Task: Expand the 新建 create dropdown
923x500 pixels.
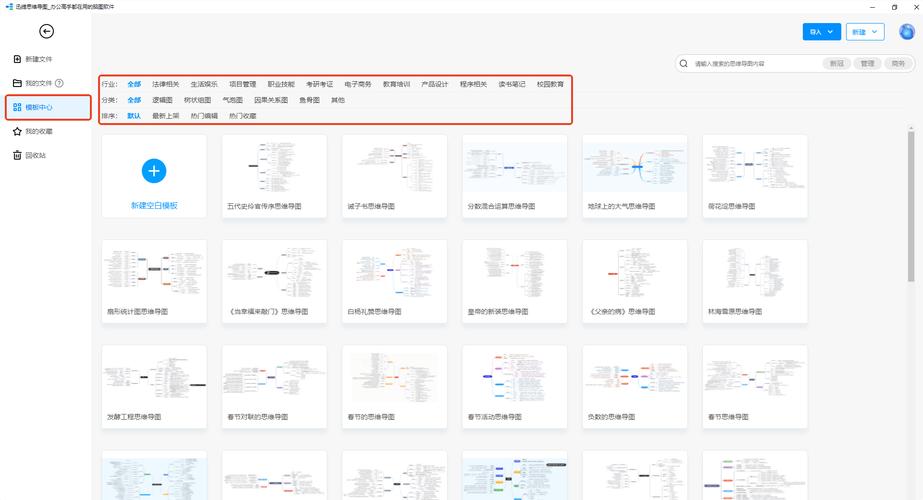Action: tap(865, 32)
